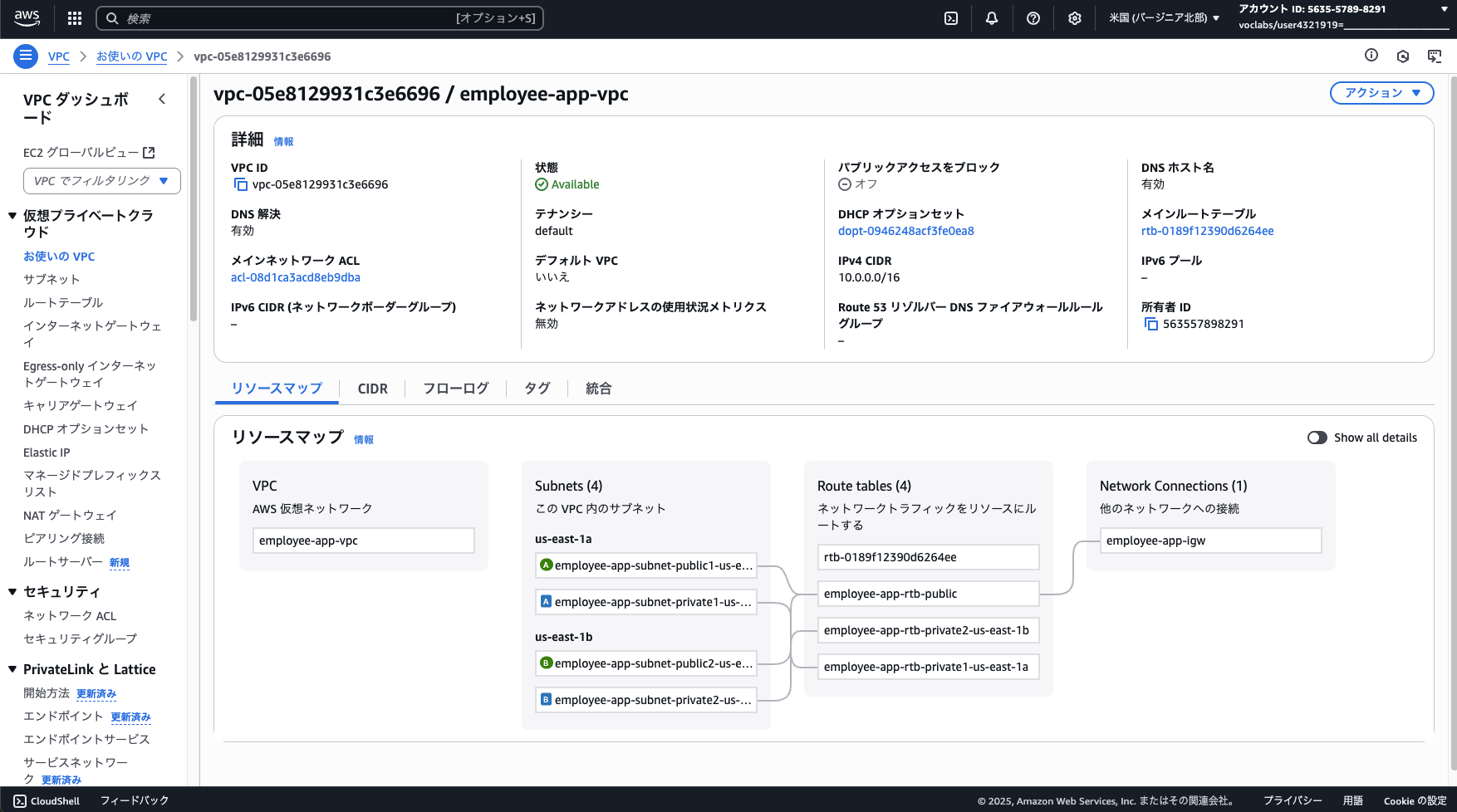The image size is (1457, 812).
Task: Collapse the PrivateLink and Lattice section
Action: point(12,669)
